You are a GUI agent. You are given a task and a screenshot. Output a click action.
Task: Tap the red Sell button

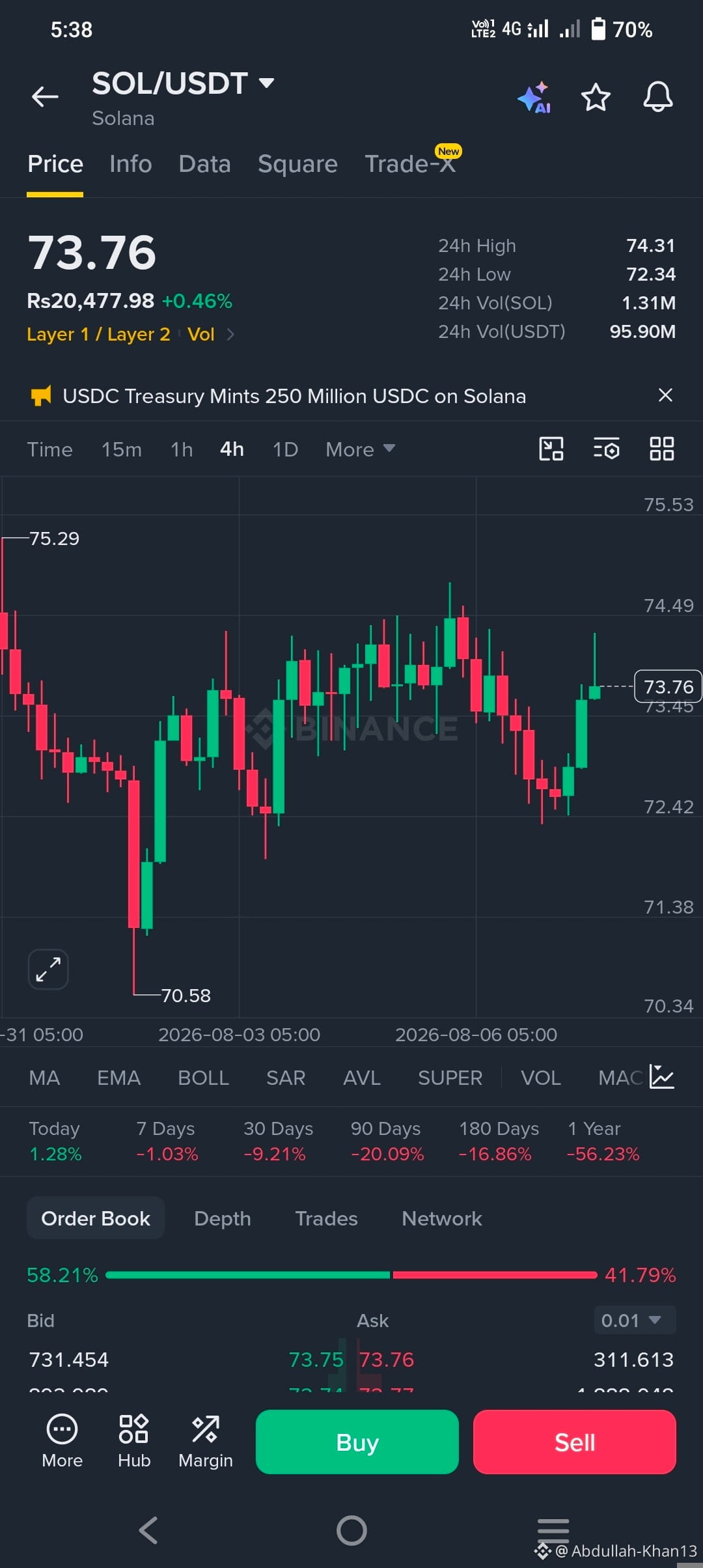click(x=575, y=1442)
